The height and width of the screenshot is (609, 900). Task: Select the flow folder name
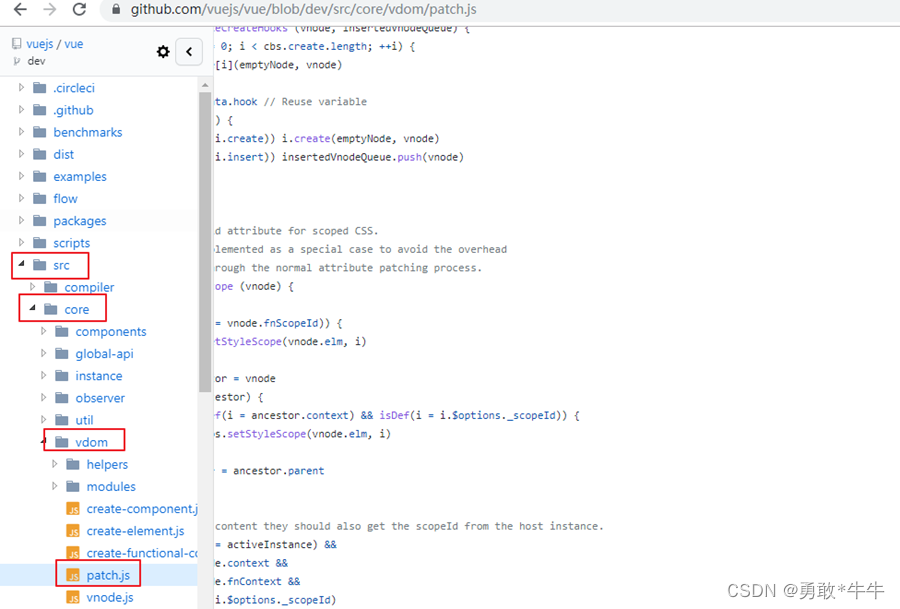click(65, 199)
